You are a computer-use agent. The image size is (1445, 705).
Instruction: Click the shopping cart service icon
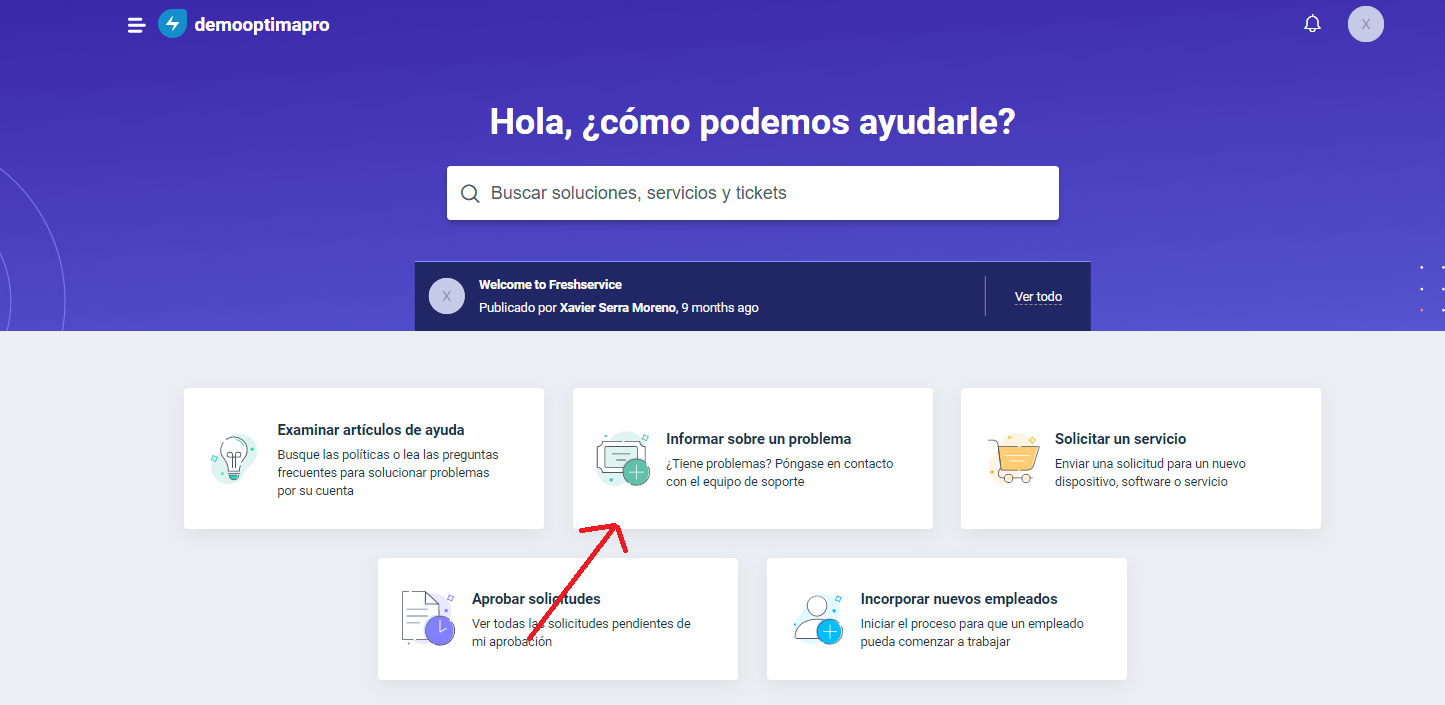pos(1012,459)
